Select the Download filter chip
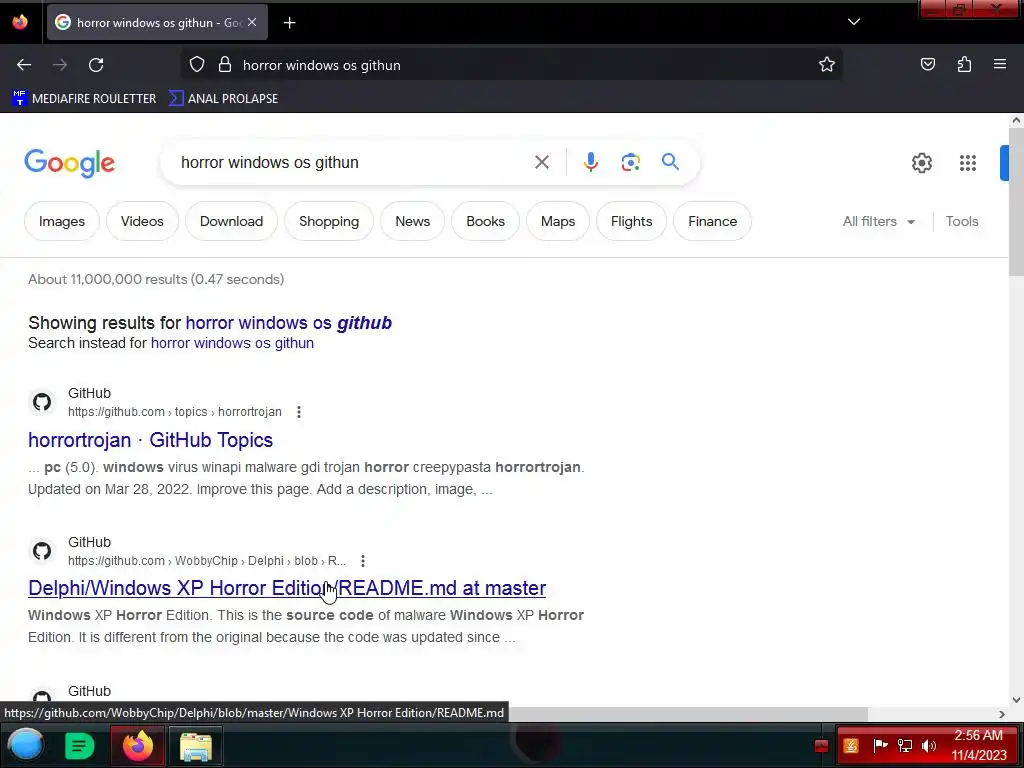The height and width of the screenshot is (768, 1024). 231,221
